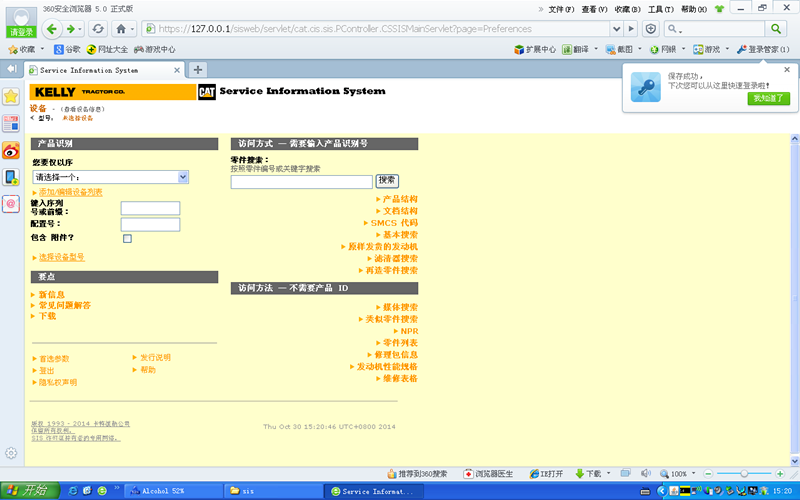Click the browser forward arrow button

[71, 29]
